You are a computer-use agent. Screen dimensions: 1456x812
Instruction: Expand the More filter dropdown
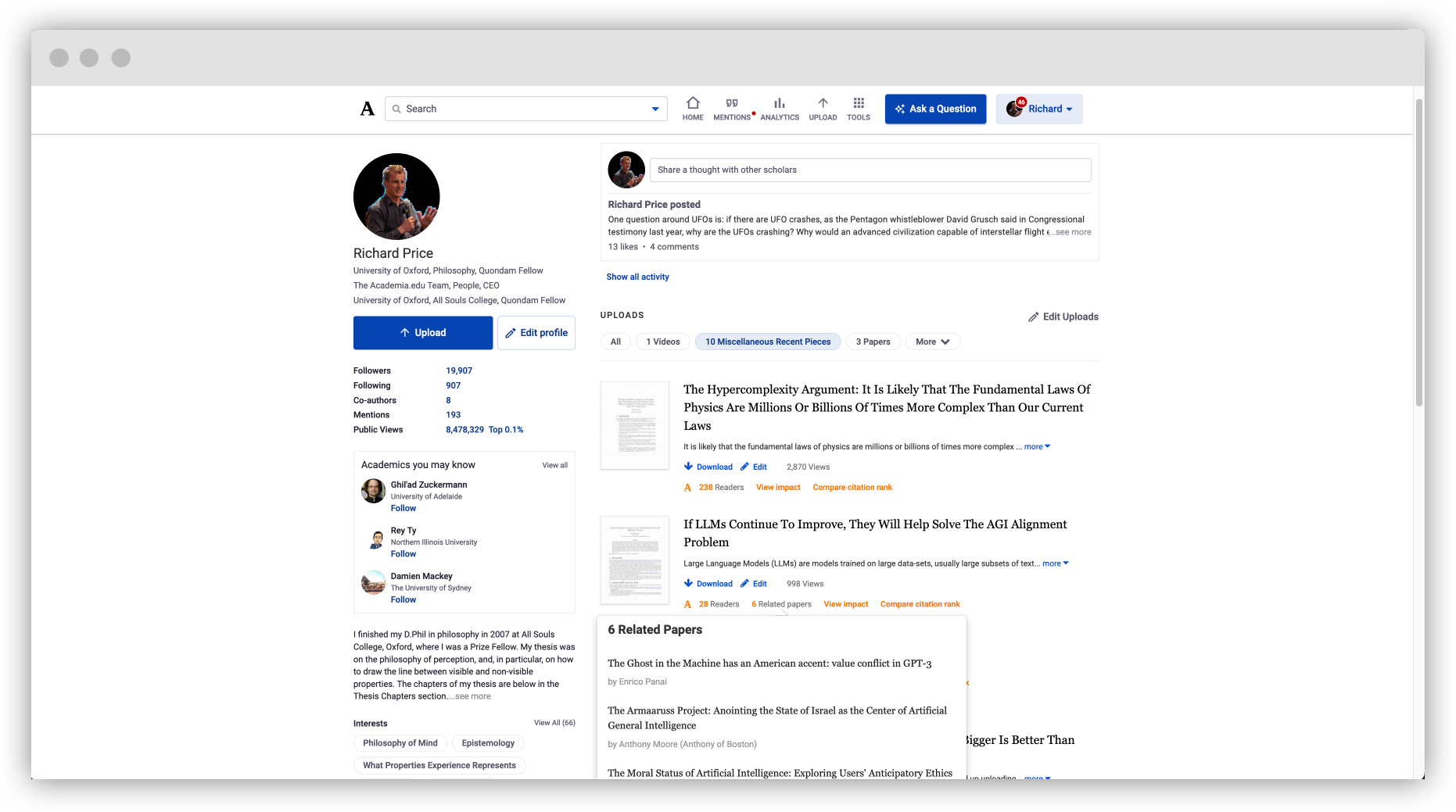(932, 342)
